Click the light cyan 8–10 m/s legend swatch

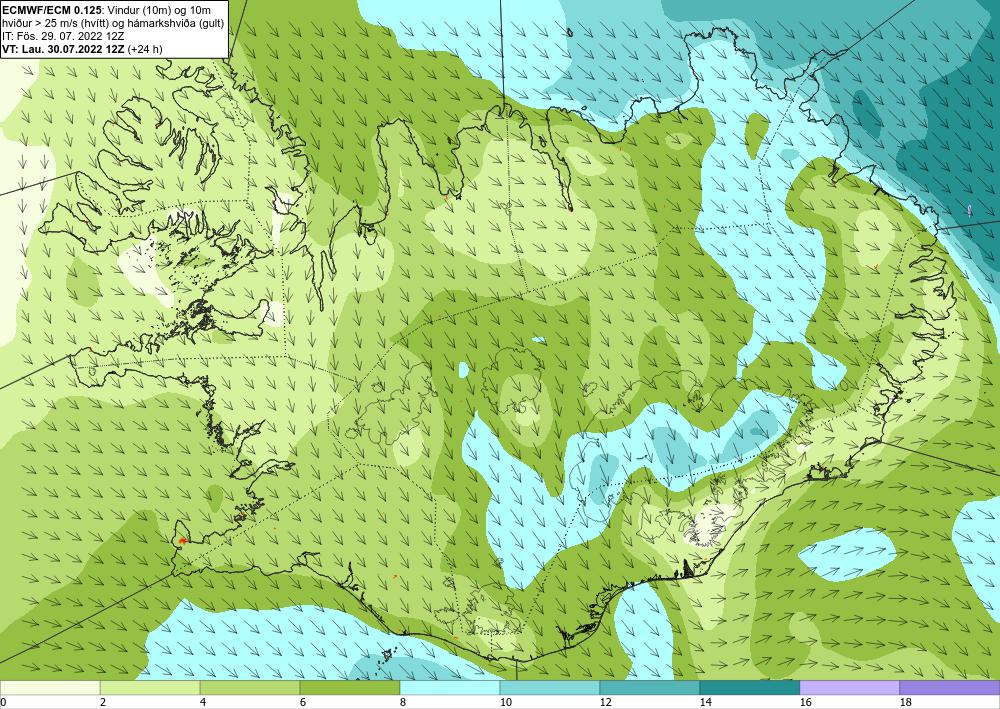(450, 687)
